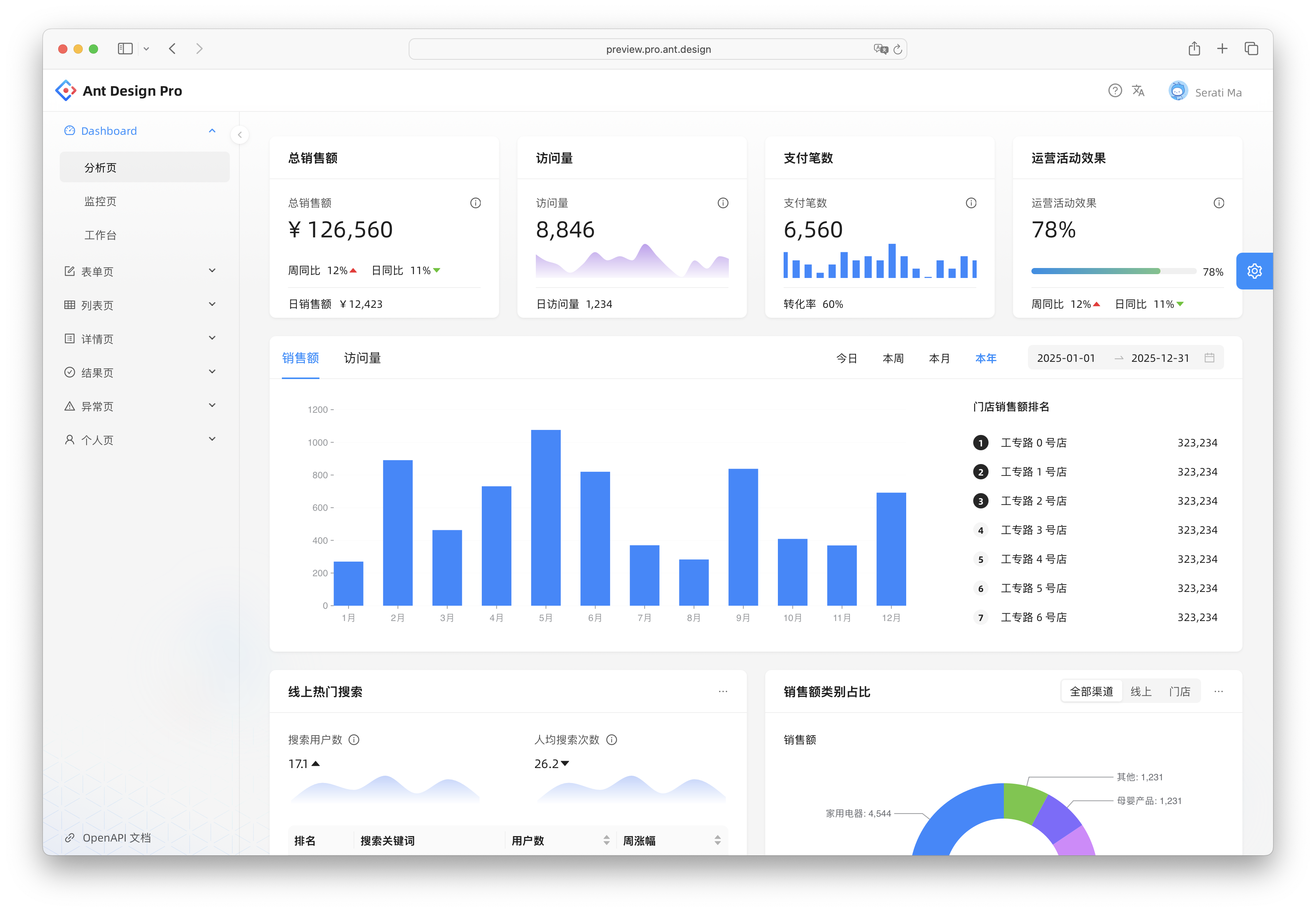Select the 本月 time range
1316x912 pixels.
[939, 358]
